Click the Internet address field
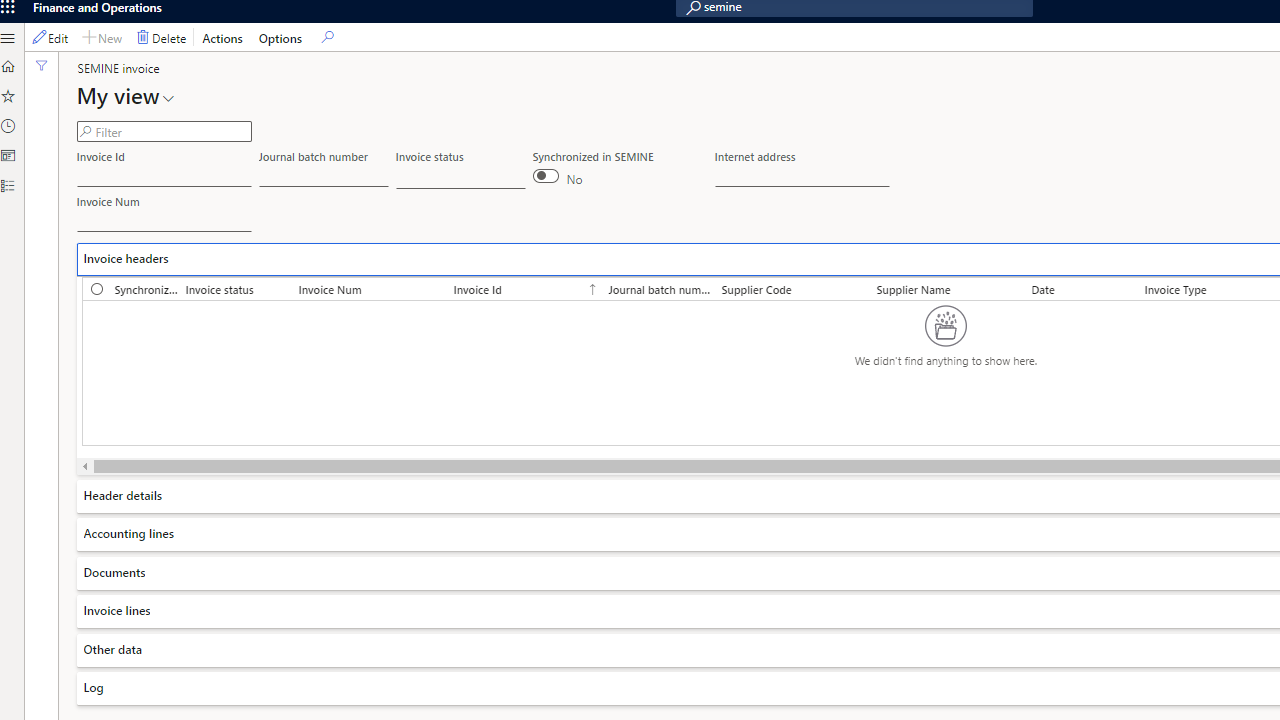 [802, 177]
